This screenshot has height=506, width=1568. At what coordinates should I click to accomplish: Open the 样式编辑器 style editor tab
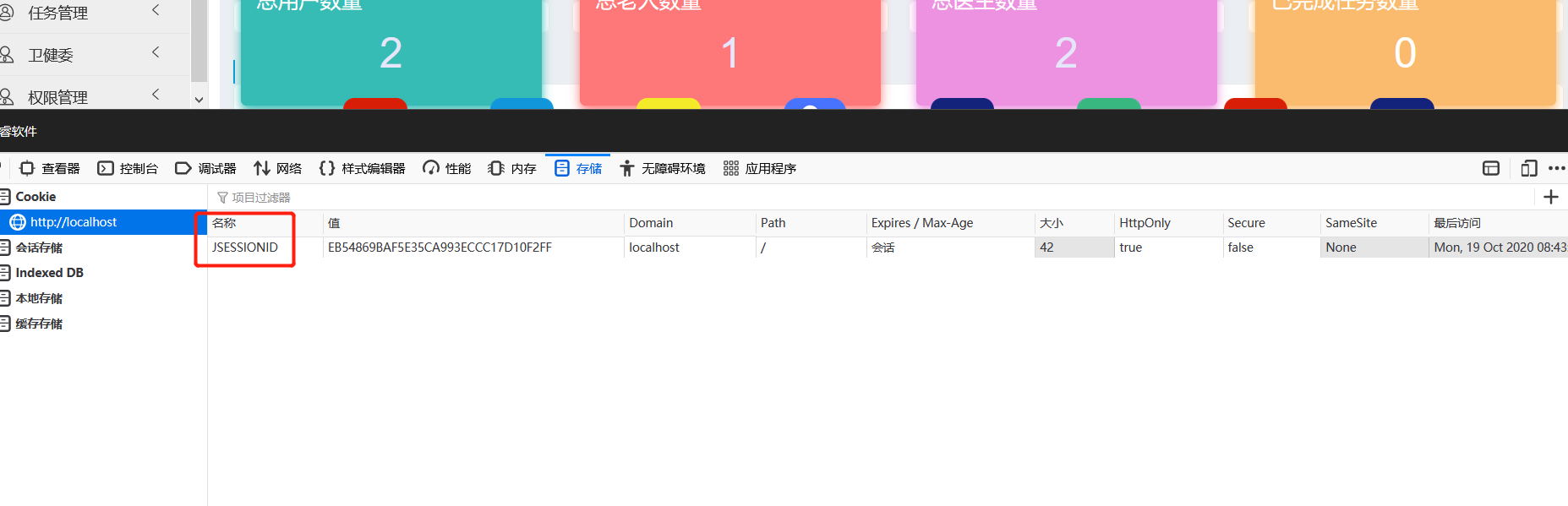pos(362,168)
